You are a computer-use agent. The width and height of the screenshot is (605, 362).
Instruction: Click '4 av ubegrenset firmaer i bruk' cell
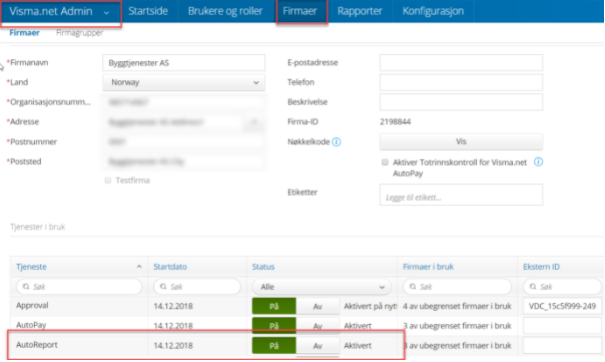click(457, 306)
